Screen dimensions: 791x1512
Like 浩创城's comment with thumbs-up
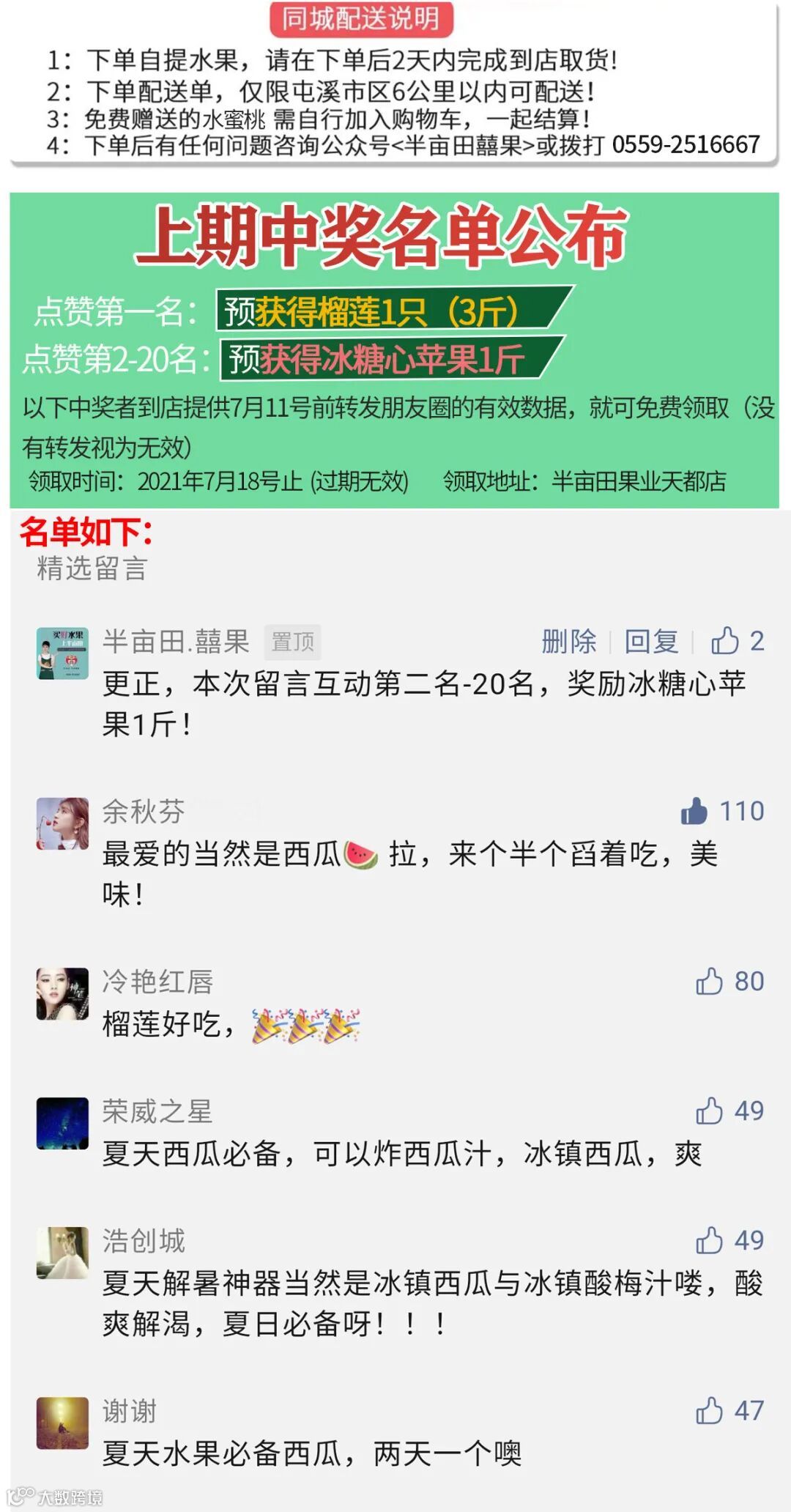pyautogui.click(x=709, y=1240)
